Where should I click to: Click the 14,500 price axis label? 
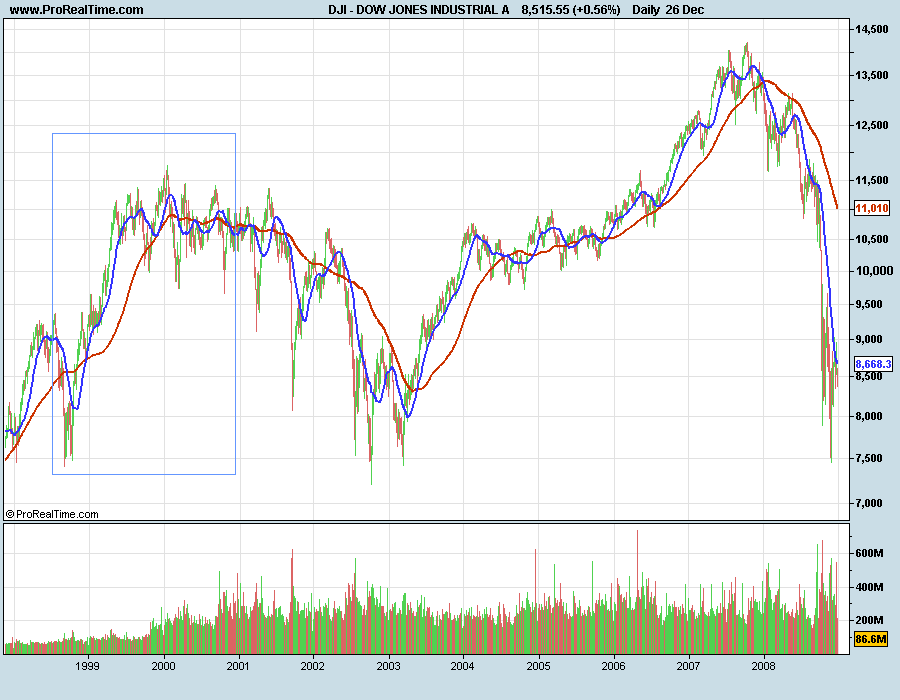(872, 30)
